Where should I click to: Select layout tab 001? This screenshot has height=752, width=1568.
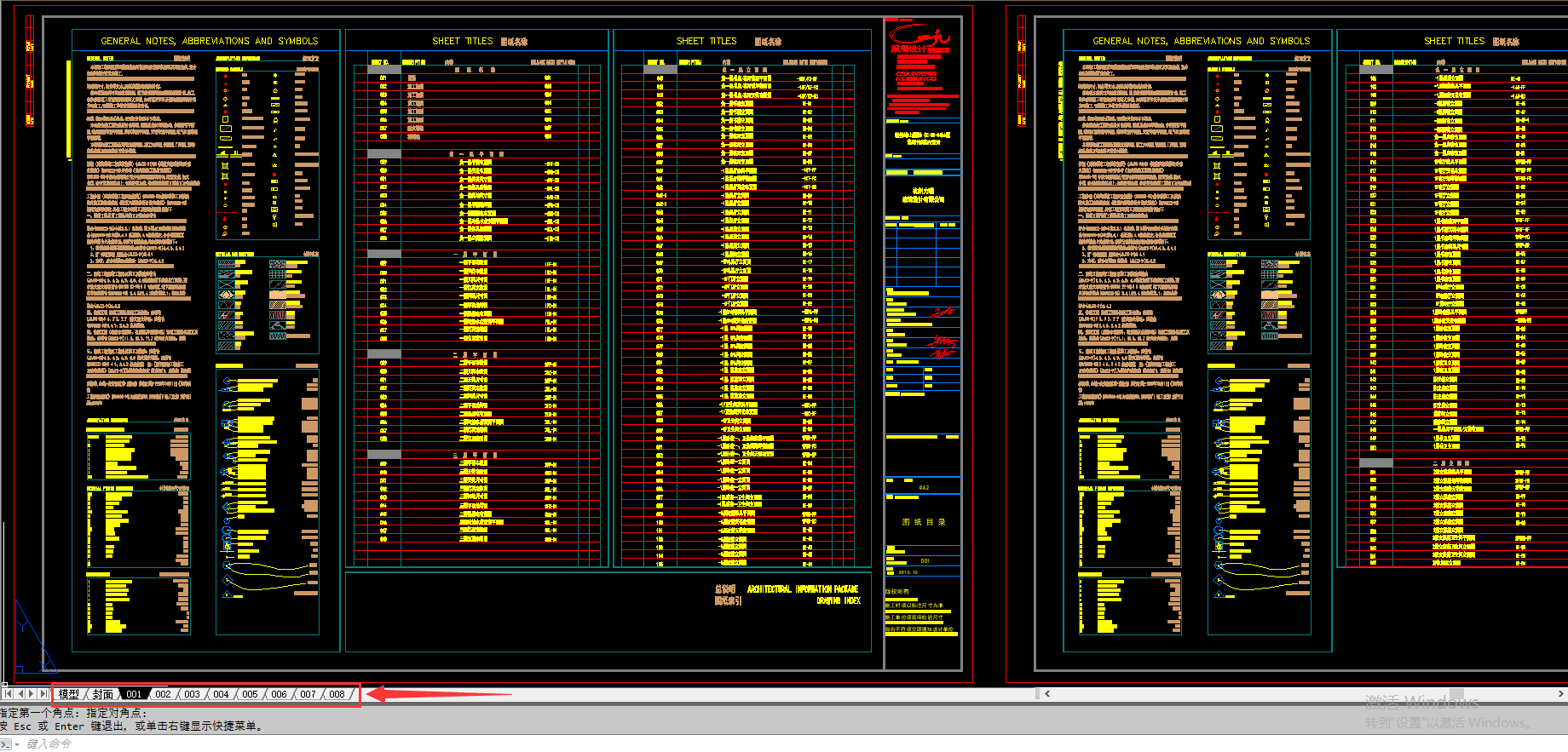click(134, 694)
